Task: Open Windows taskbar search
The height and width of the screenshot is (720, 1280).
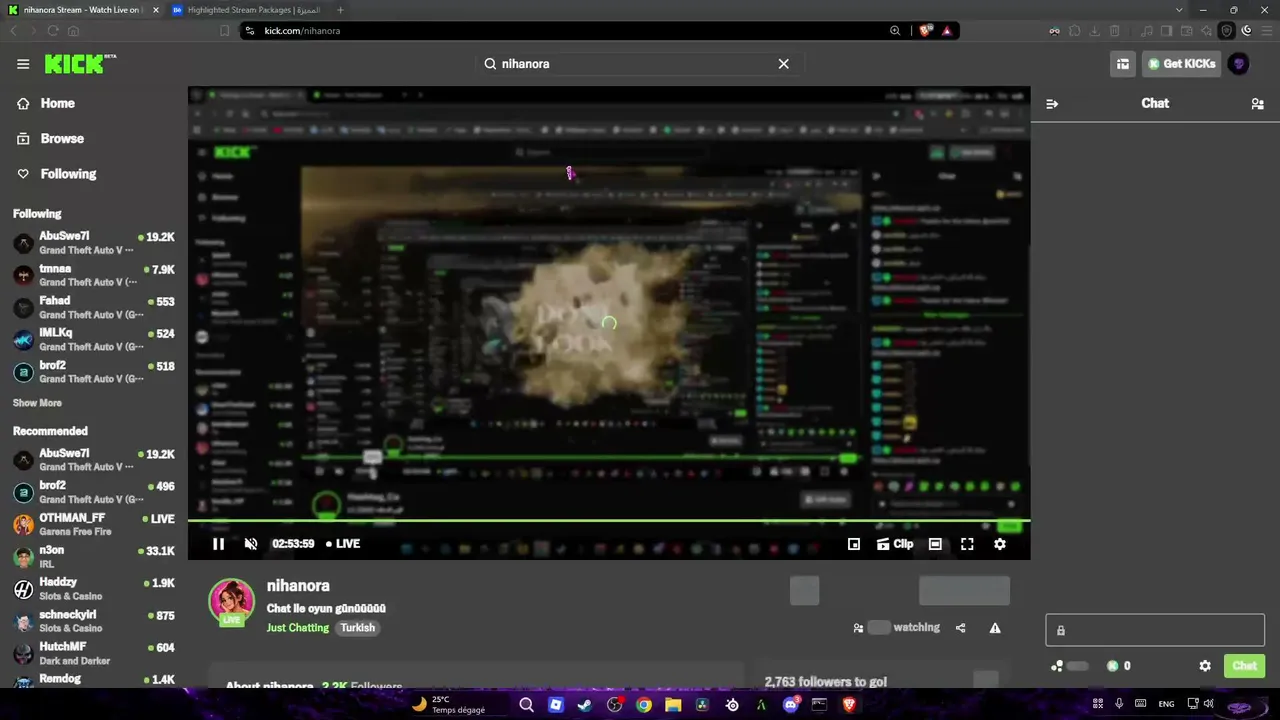Action: tap(526, 705)
